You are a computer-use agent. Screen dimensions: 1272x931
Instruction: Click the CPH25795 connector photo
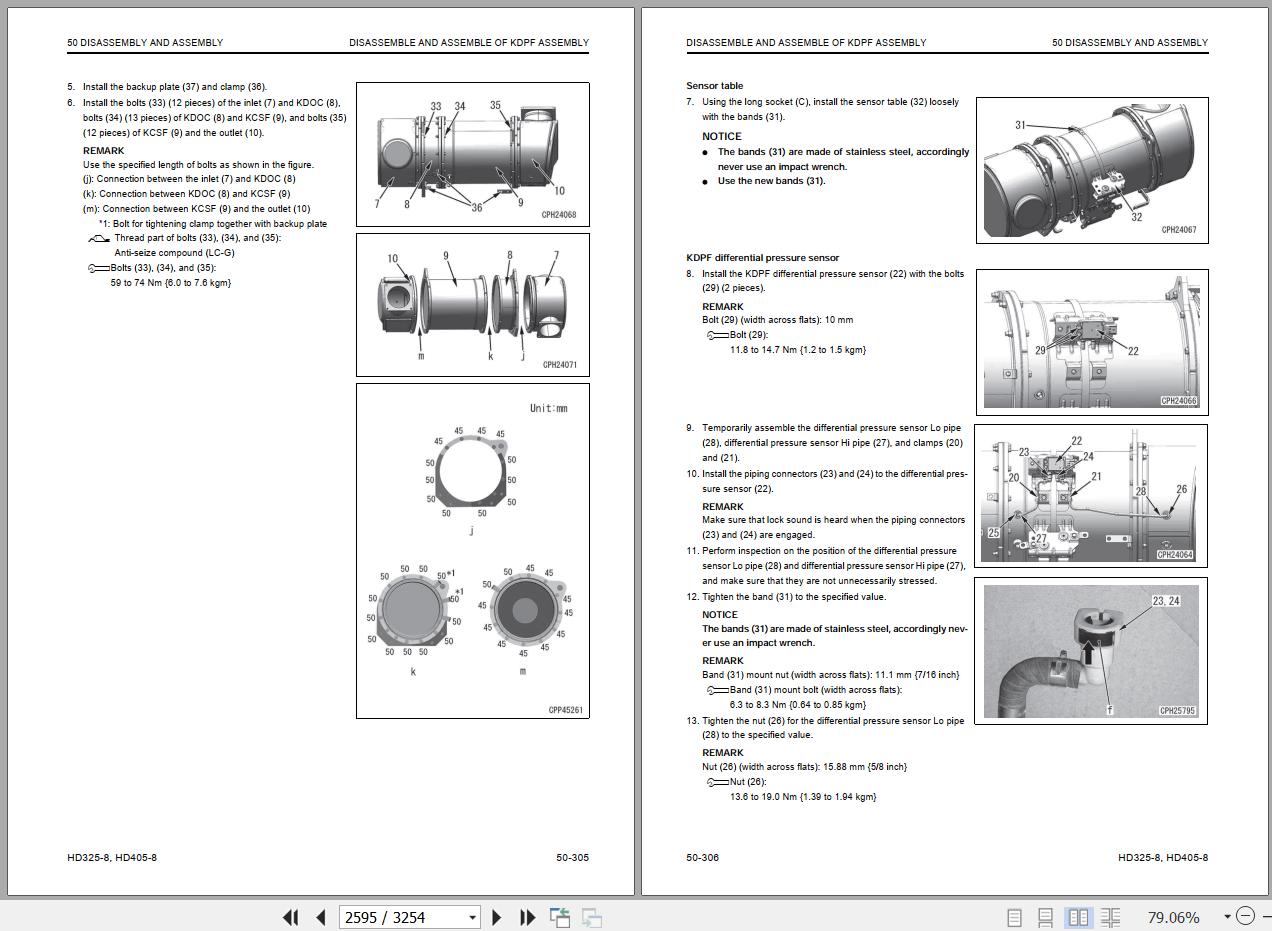click(x=1091, y=651)
